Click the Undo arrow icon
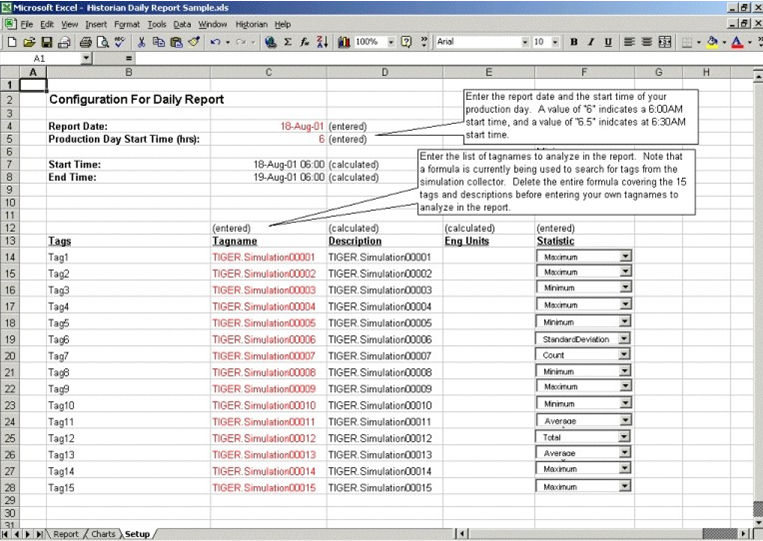Viewport: 763px width, 541px height. (x=215, y=42)
